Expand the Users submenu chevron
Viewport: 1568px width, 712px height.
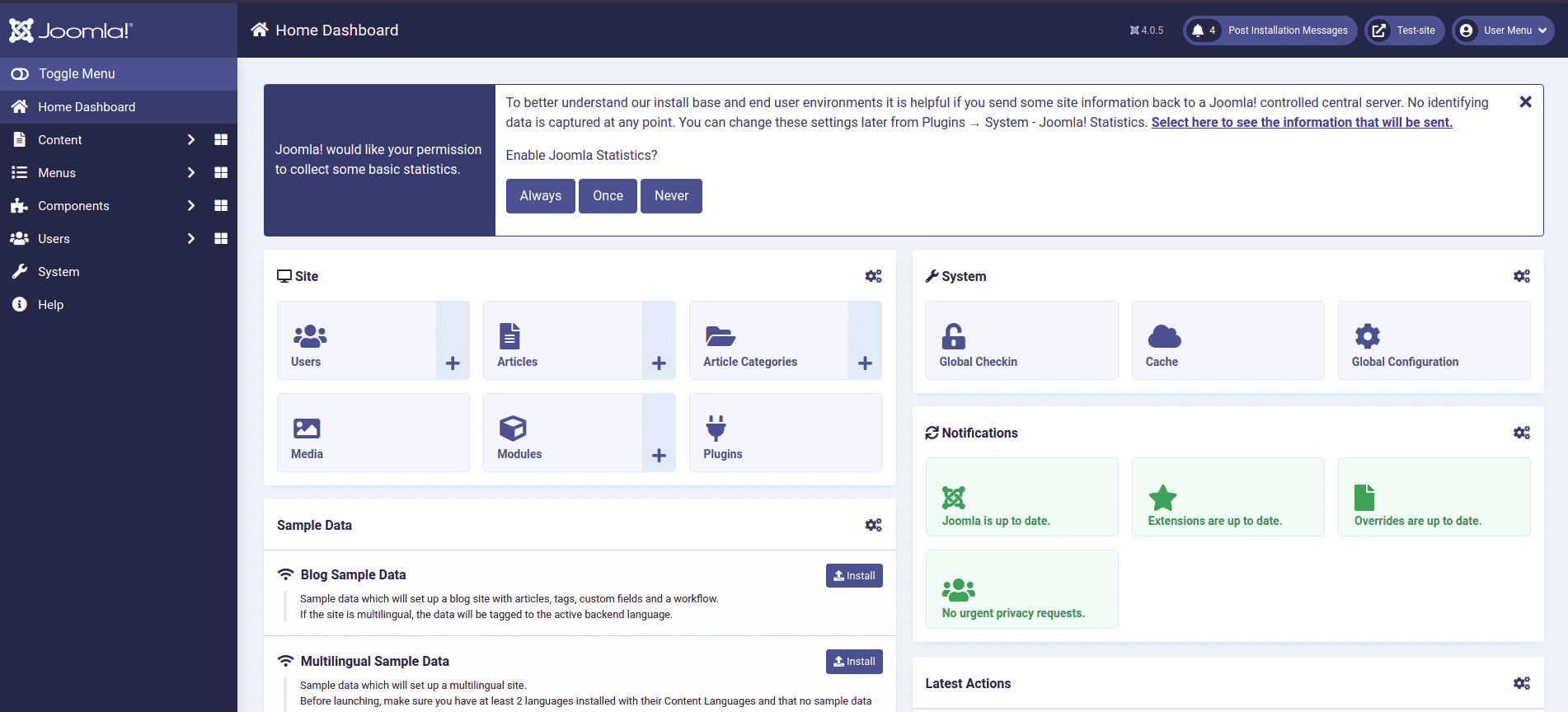(x=191, y=239)
